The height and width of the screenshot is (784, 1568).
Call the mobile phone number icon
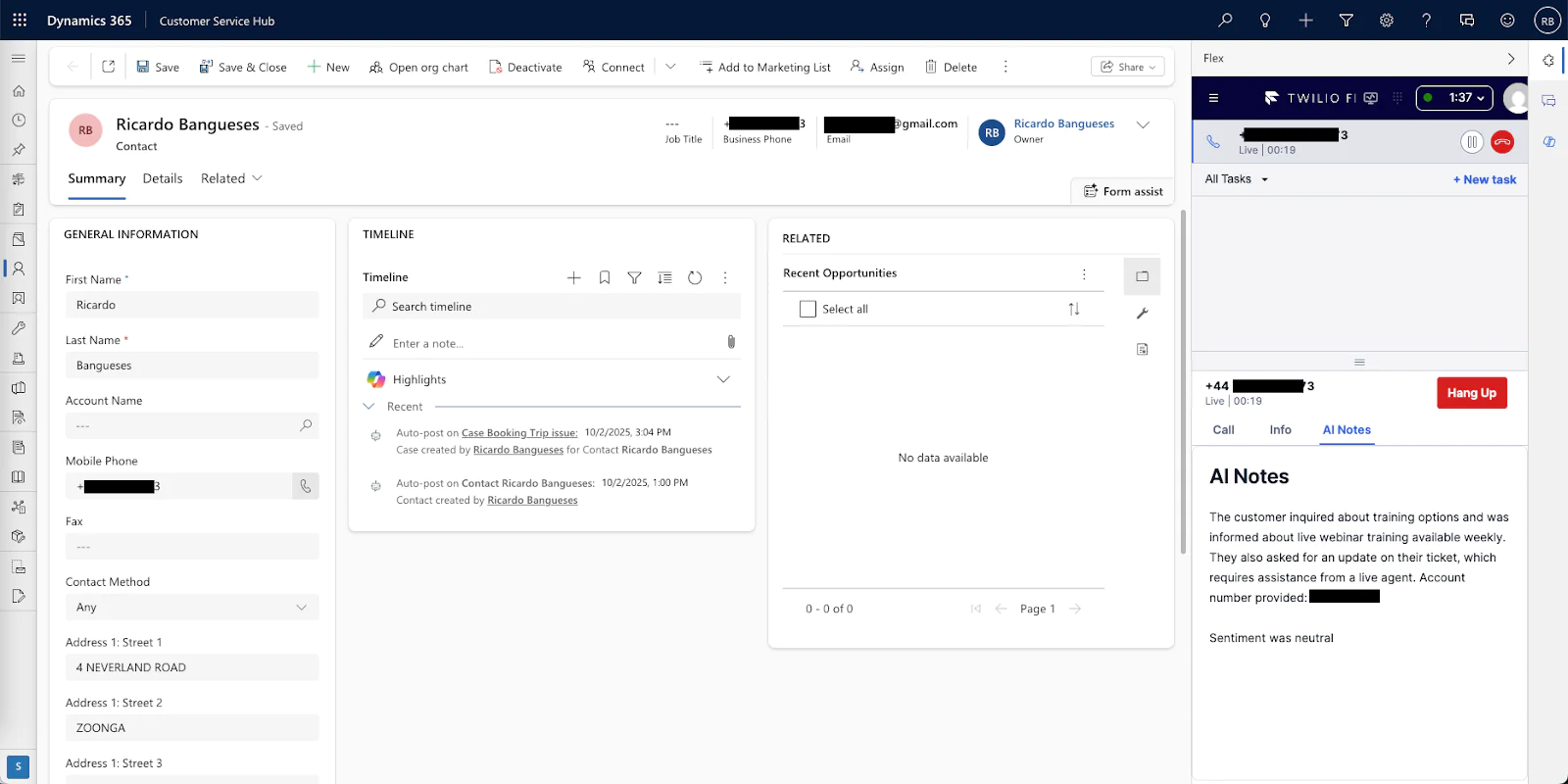click(x=306, y=486)
